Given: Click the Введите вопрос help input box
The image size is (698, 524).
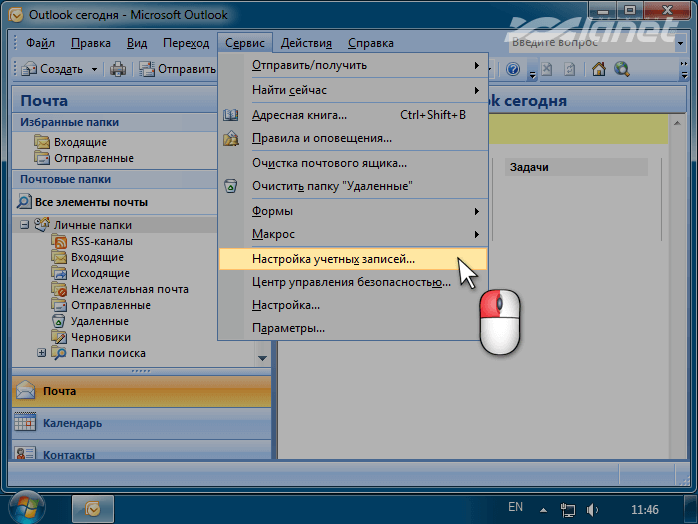Looking at the screenshot, I should click(560, 43).
